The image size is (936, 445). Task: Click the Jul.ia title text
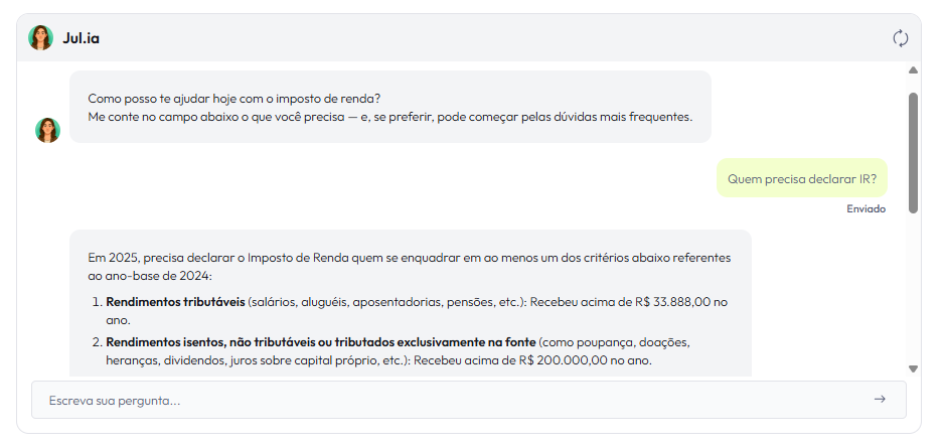(81, 39)
